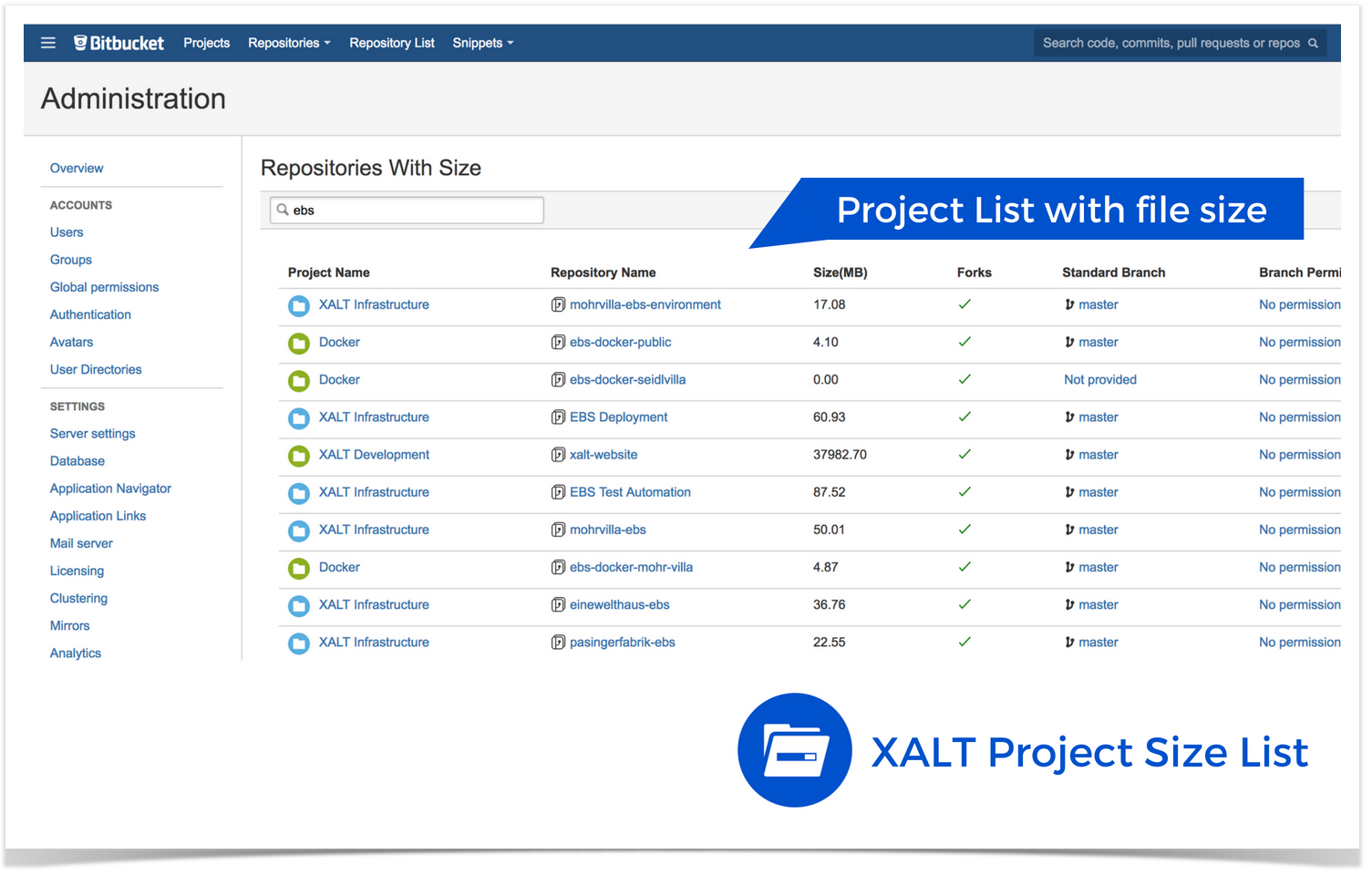Expand the Repositories dropdown menu

(x=289, y=43)
